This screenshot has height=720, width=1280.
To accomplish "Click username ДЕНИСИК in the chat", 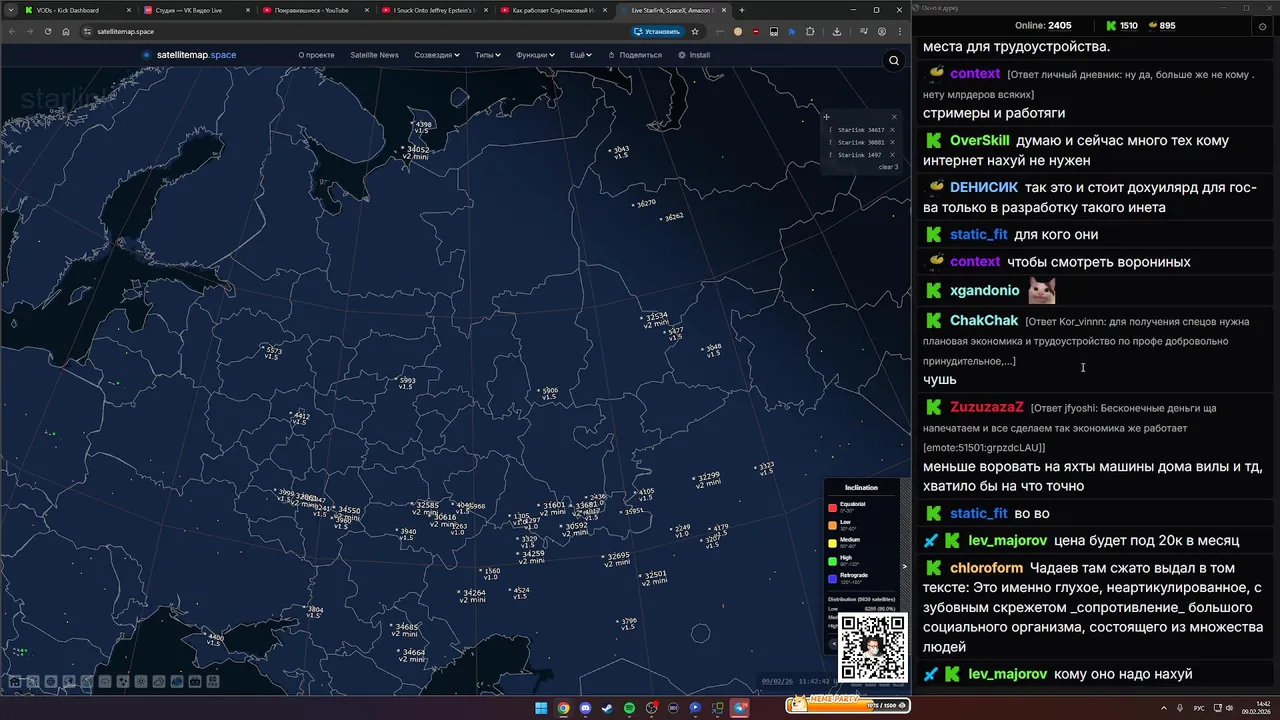I will click(984, 187).
